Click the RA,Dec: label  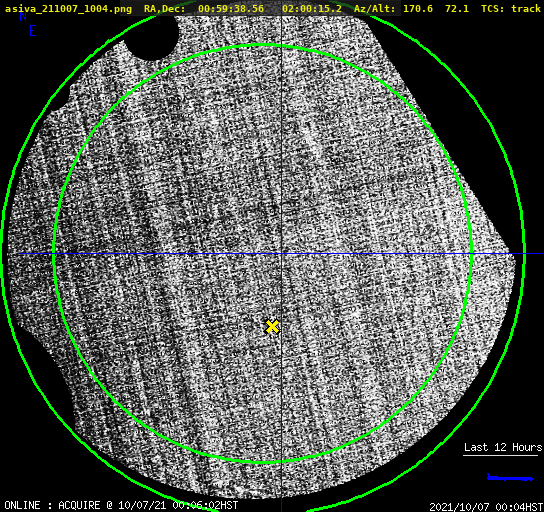point(165,8)
